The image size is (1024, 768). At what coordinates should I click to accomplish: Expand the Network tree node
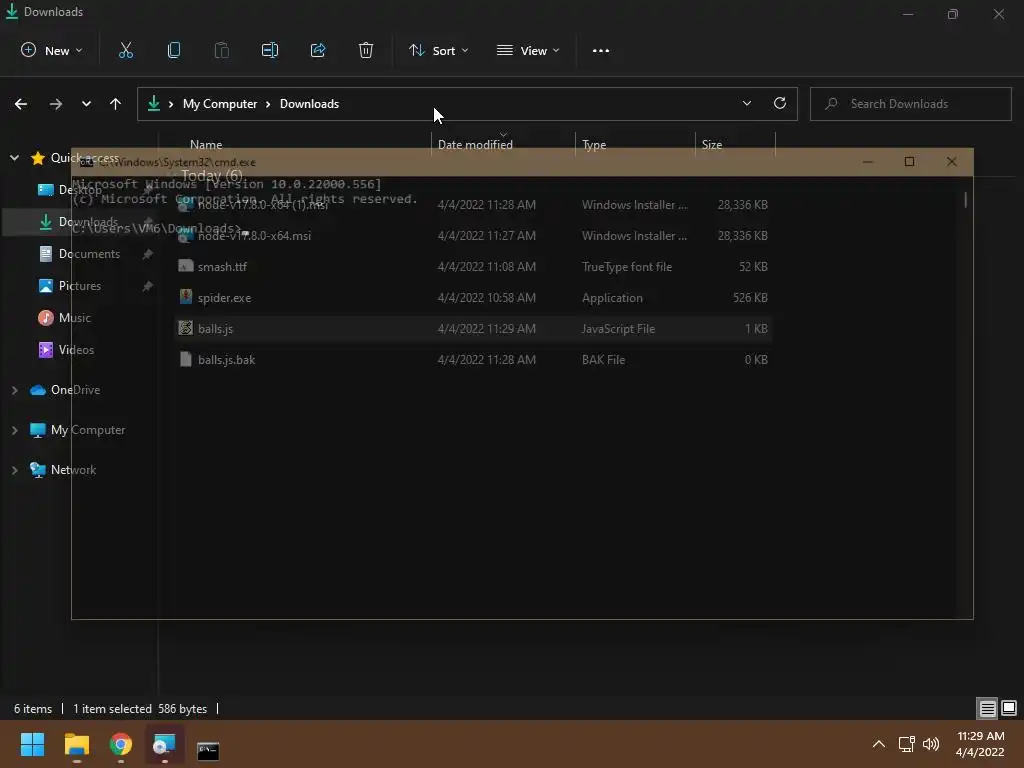pos(14,470)
